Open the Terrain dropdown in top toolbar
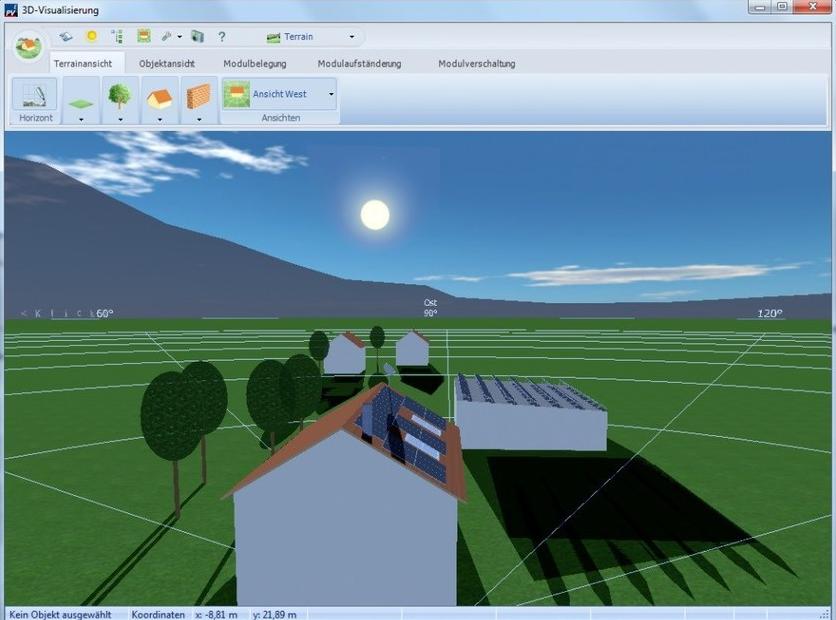The width and height of the screenshot is (836, 620). pos(310,37)
